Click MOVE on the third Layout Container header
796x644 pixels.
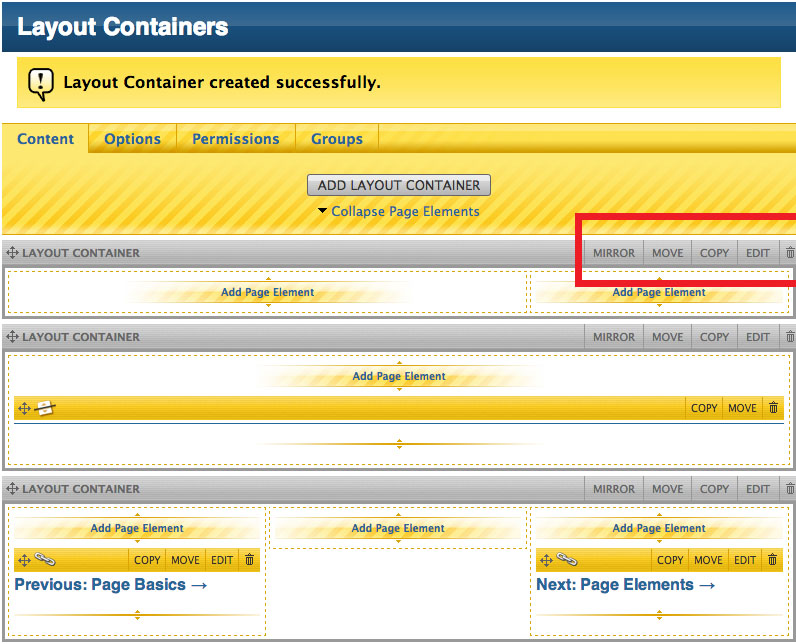(x=668, y=489)
